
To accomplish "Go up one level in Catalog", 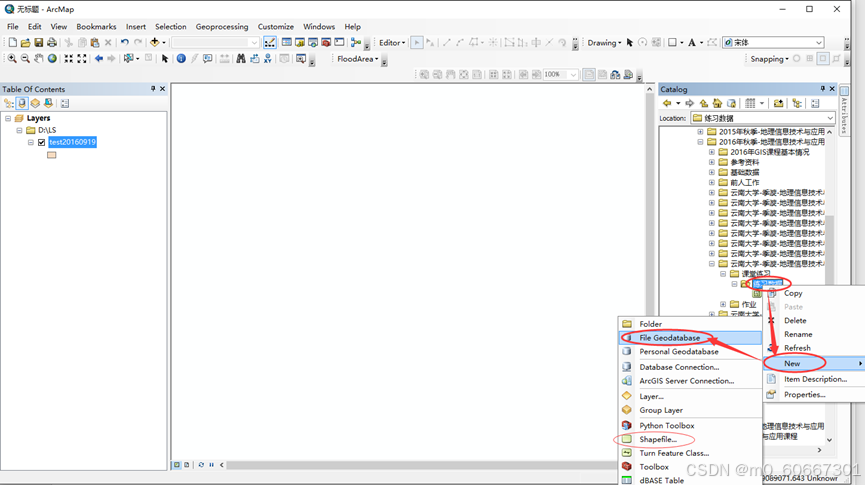I will (704, 103).
